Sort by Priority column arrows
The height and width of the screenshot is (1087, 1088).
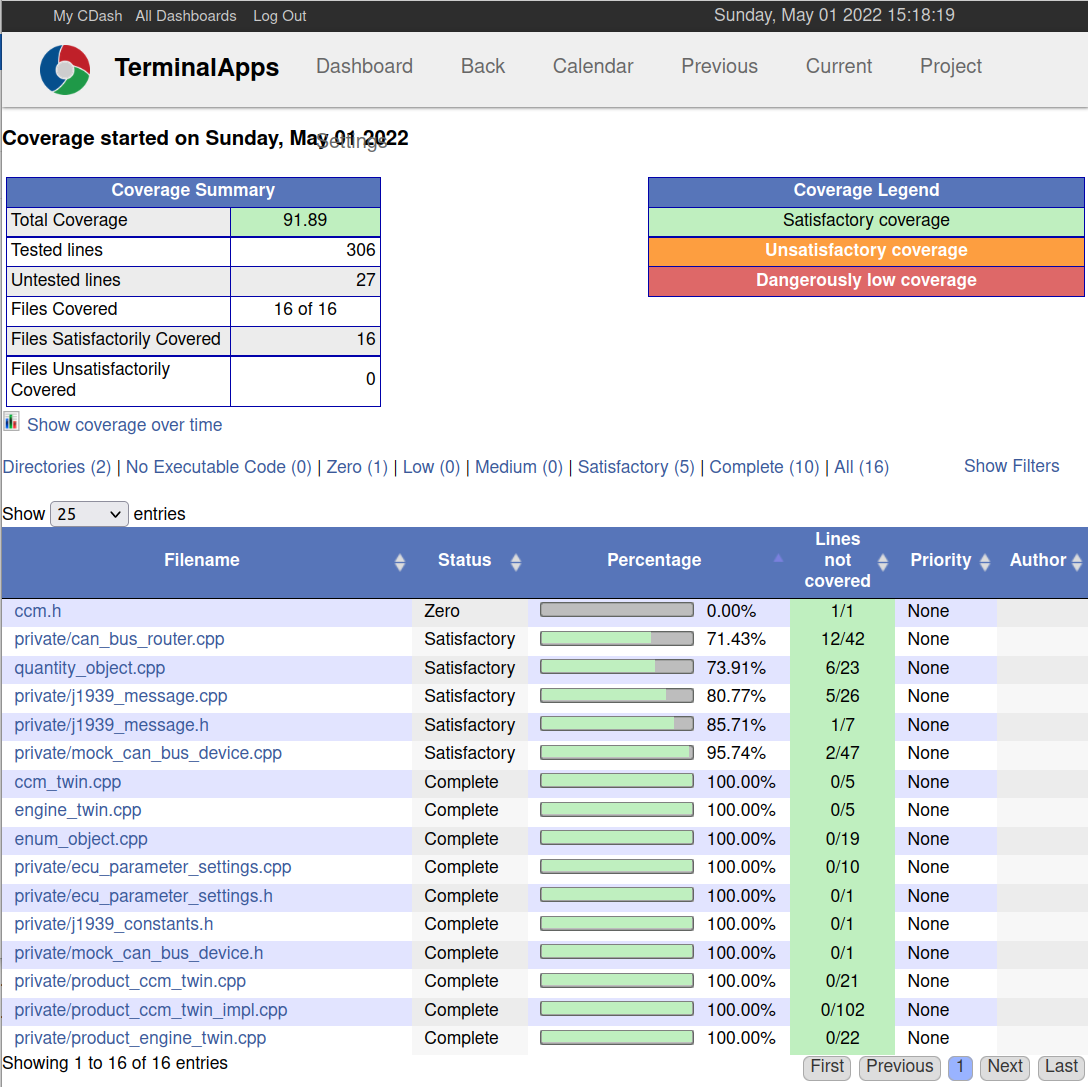tap(985, 562)
